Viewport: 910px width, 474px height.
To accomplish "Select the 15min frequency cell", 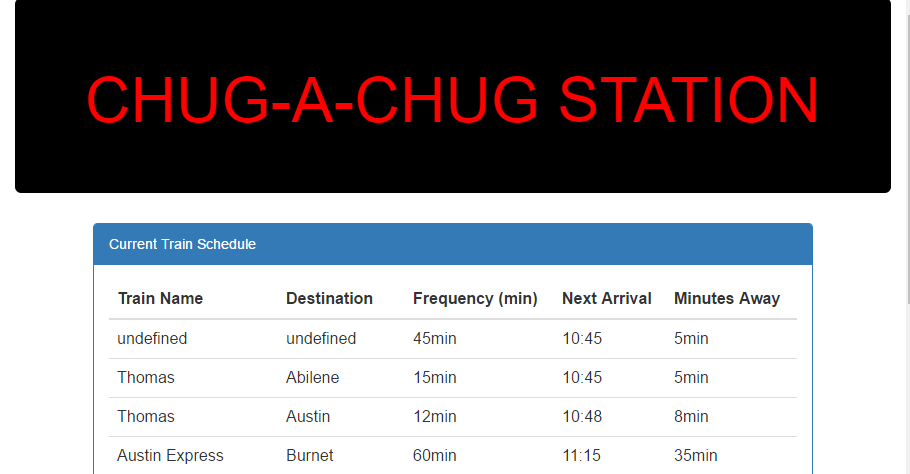I will coord(434,377).
